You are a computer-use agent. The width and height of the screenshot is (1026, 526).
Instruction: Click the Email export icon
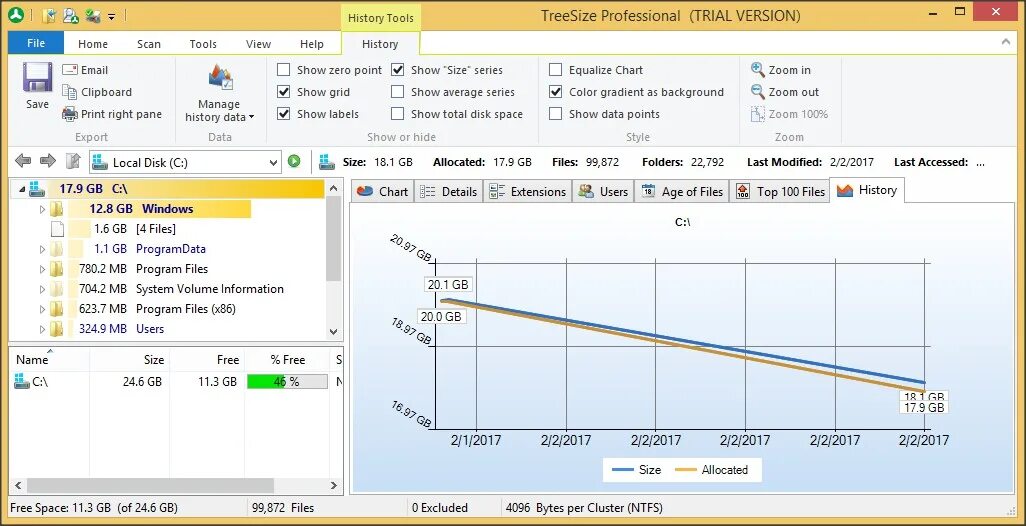(70, 70)
